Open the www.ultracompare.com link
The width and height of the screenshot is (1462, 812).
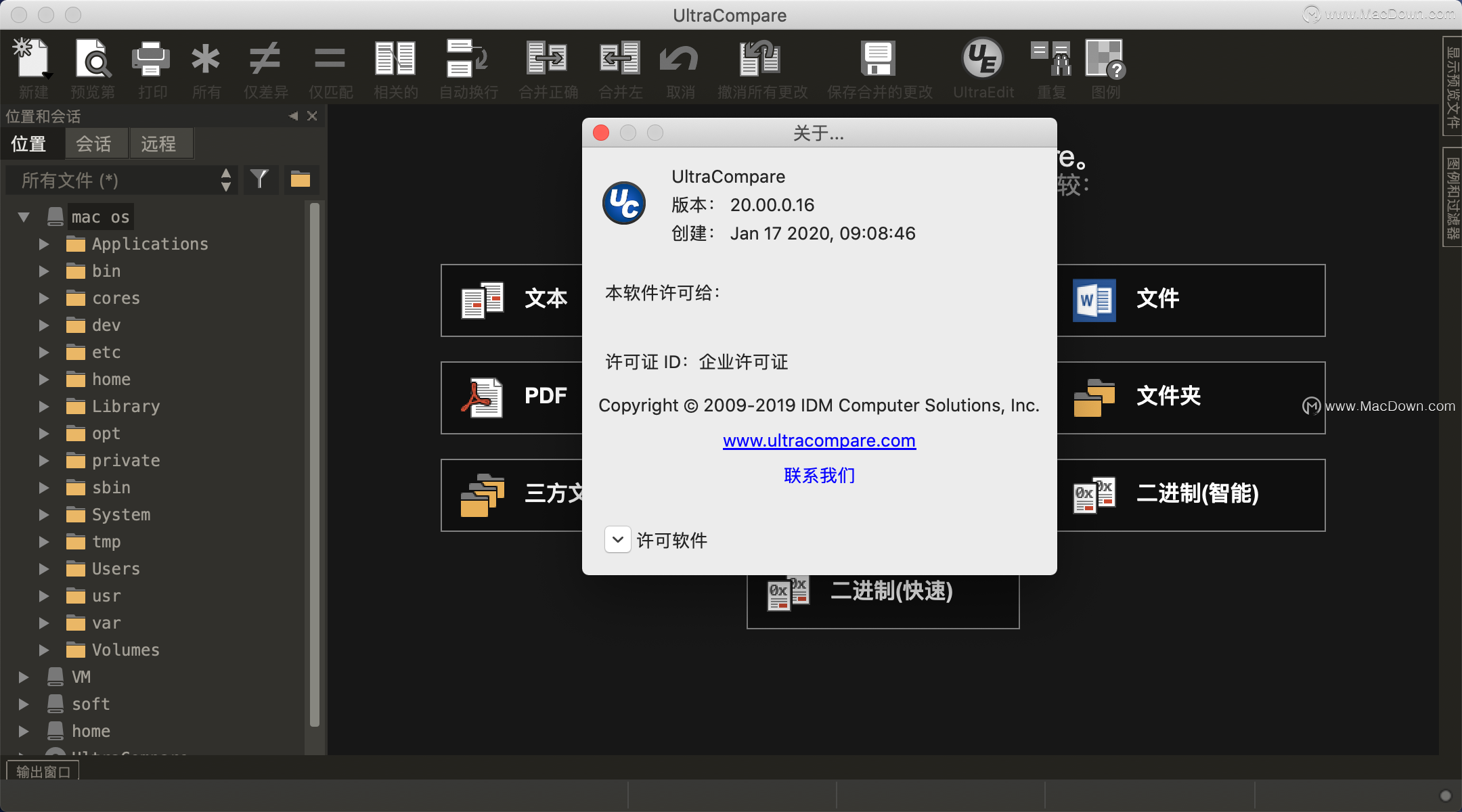click(819, 441)
